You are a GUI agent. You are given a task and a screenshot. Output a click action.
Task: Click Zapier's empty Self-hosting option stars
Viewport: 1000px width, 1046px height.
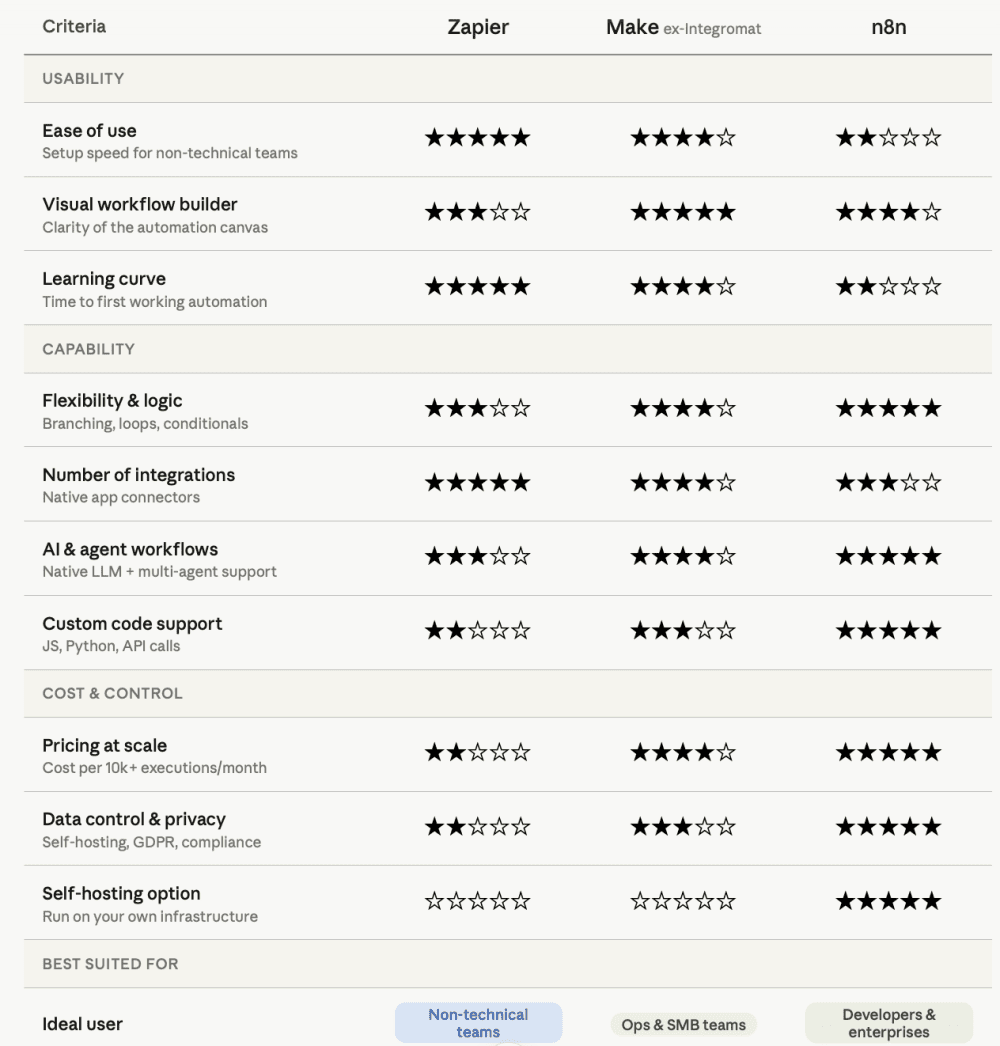coord(478,901)
